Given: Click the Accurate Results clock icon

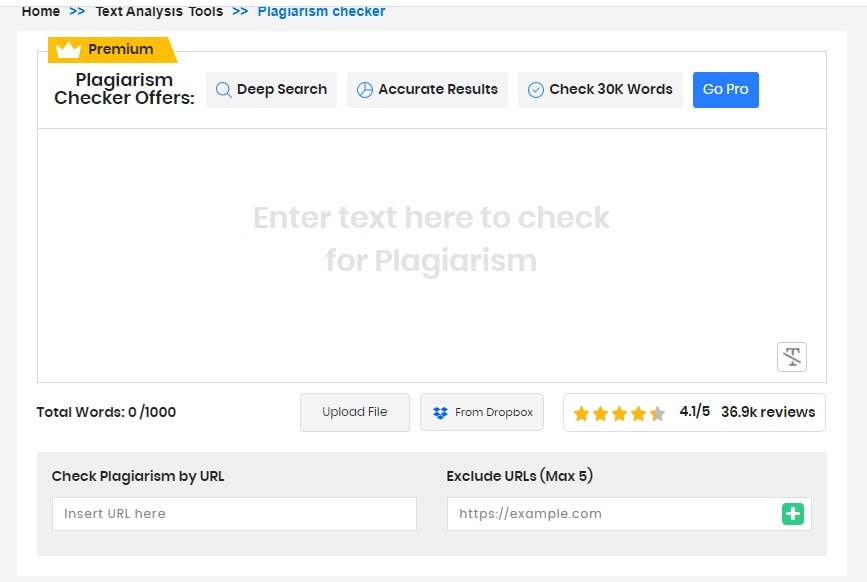Looking at the screenshot, I should tap(366, 90).
